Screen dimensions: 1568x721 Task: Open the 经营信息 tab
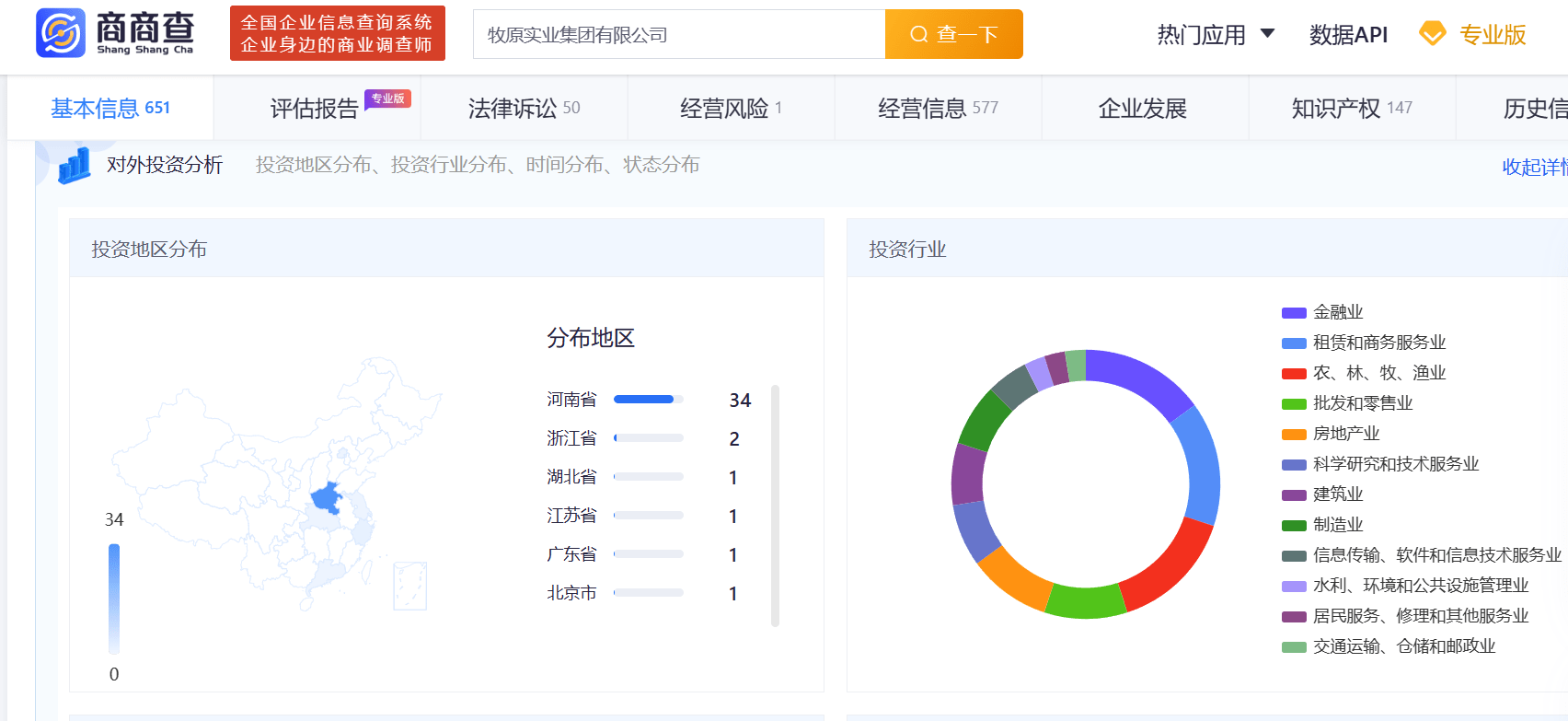937,109
